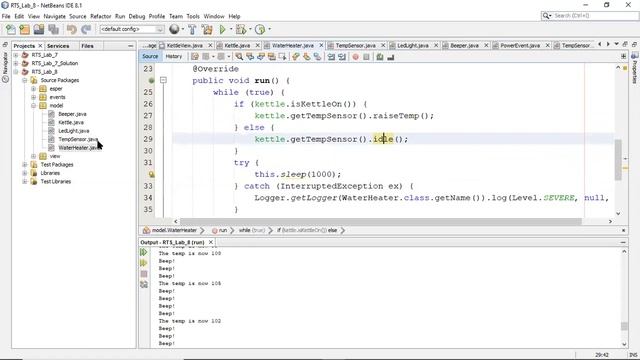Collapse the run() method code fold

click(163, 80)
